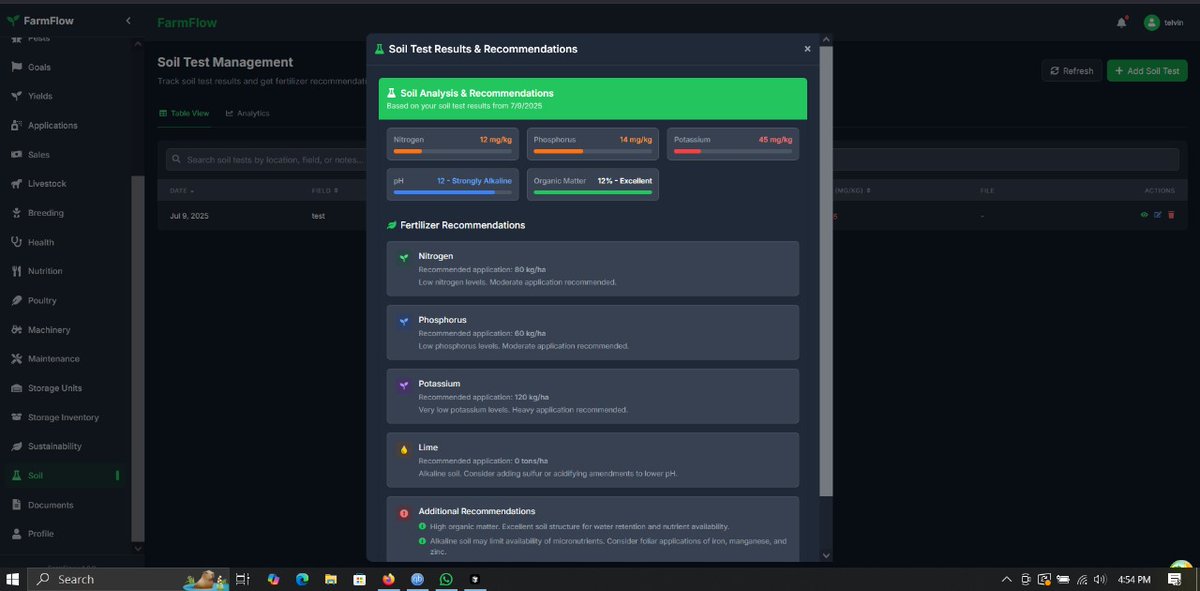1200x591 pixels.
Task: Open Documents in the sidebar
Action: click(x=50, y=505)
